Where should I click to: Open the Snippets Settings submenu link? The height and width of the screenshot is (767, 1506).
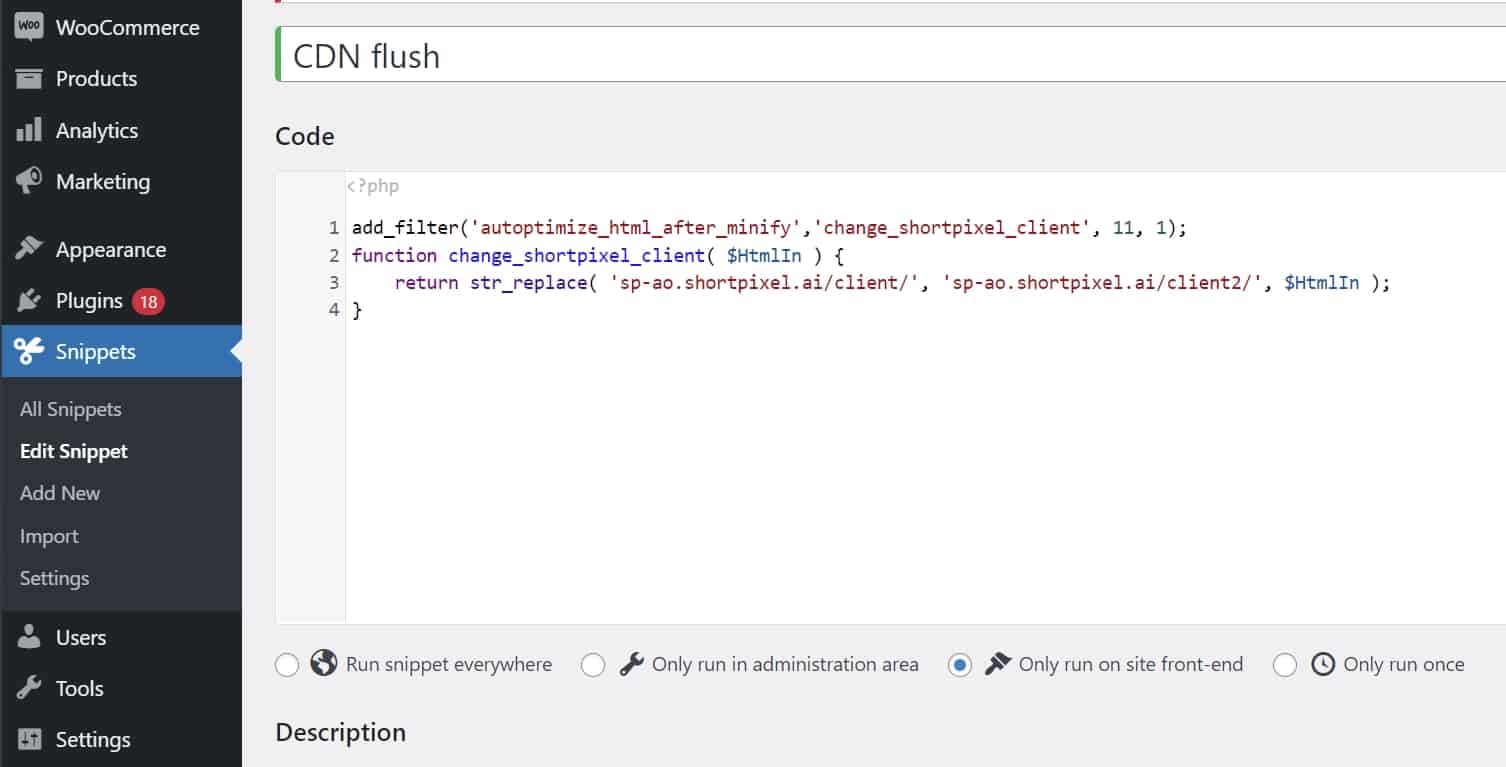click(54, 578)
